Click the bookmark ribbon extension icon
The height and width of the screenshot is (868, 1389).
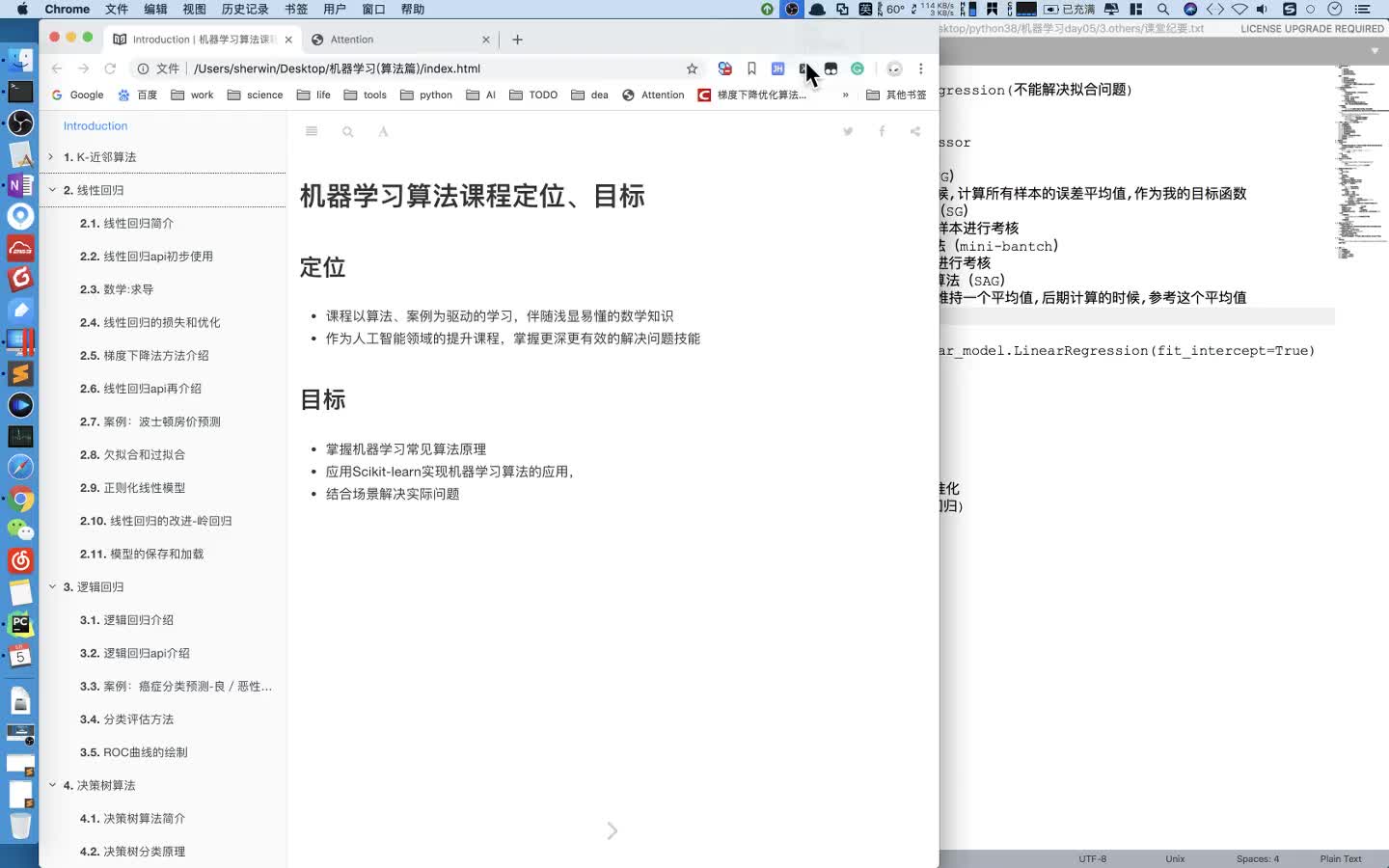click(751, 68)
